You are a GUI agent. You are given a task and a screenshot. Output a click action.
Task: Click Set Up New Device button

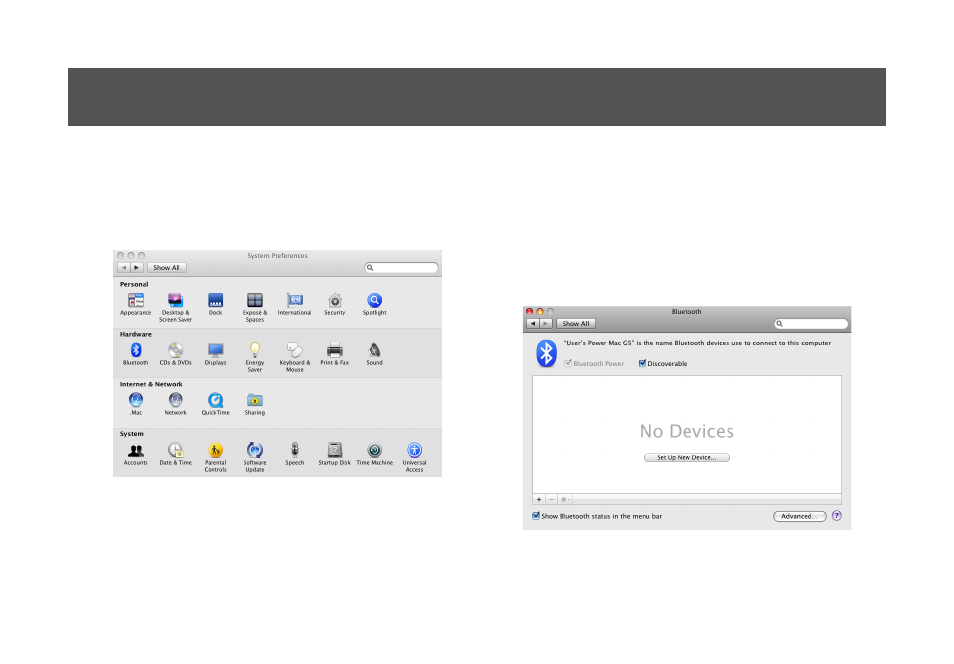pos(686,457)
